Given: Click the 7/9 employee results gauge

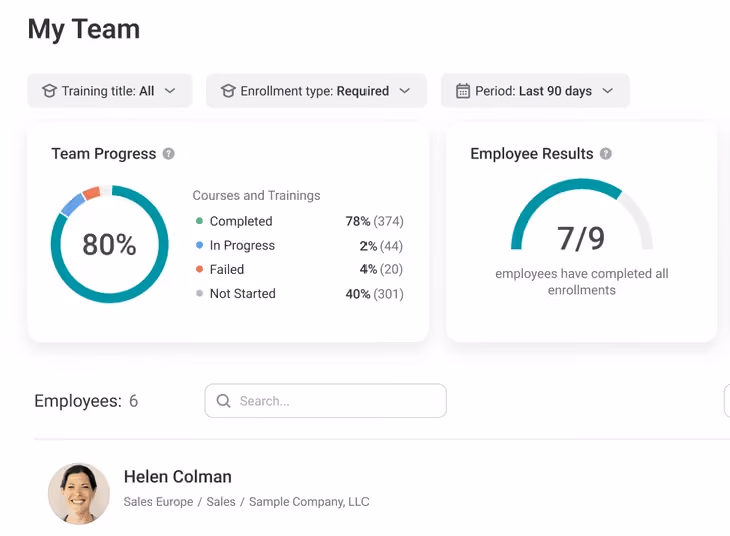Looking at the screenshot, I should pos(581,216).
